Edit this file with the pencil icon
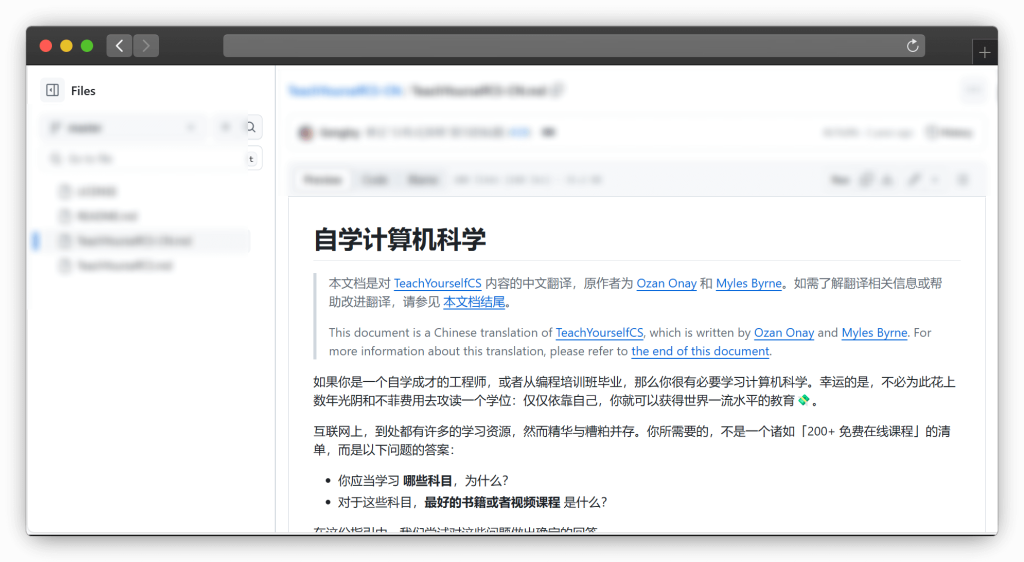The image size is (1024, 562). (x=914, y=180)
